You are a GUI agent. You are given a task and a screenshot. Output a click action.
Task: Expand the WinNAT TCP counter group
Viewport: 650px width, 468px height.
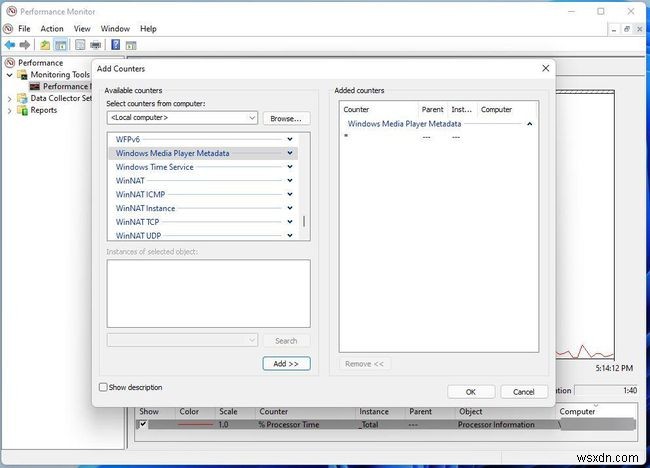[x=290, y=221]
